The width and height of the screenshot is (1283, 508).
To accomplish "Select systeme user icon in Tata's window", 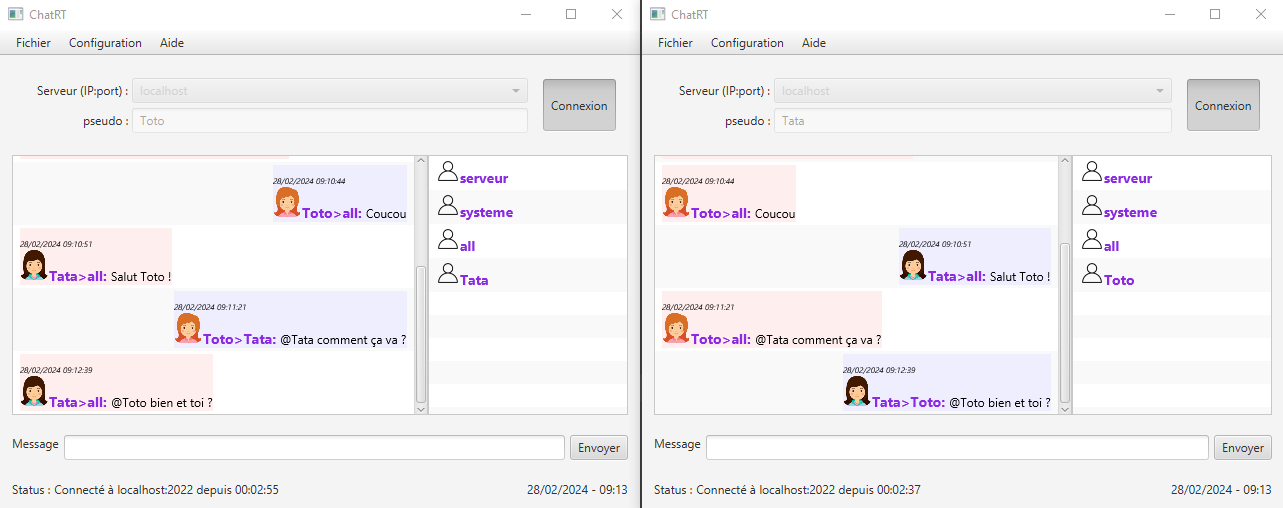I will tap(1091, 206).
